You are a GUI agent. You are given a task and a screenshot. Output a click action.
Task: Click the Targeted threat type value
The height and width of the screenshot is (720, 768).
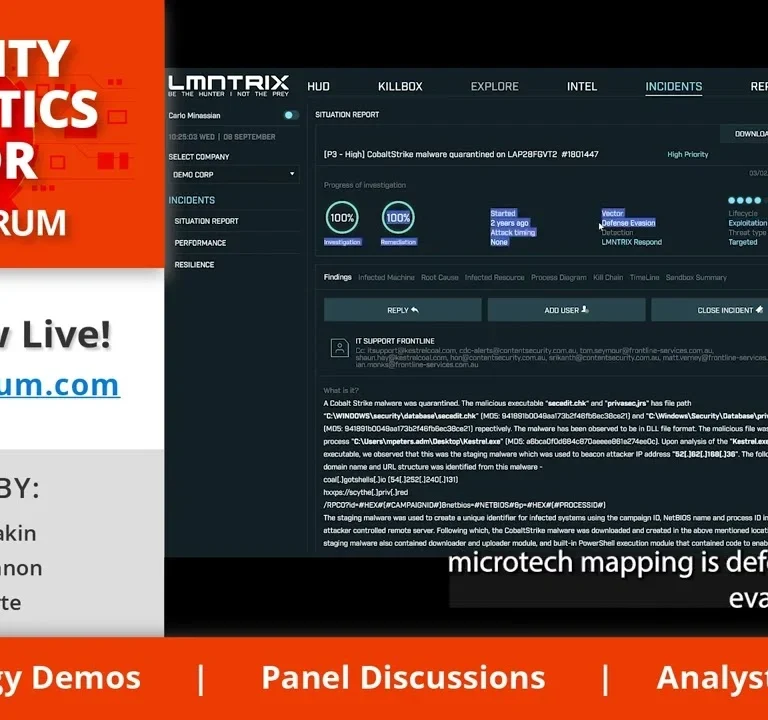pyautogui.click(x=743, y=242)
